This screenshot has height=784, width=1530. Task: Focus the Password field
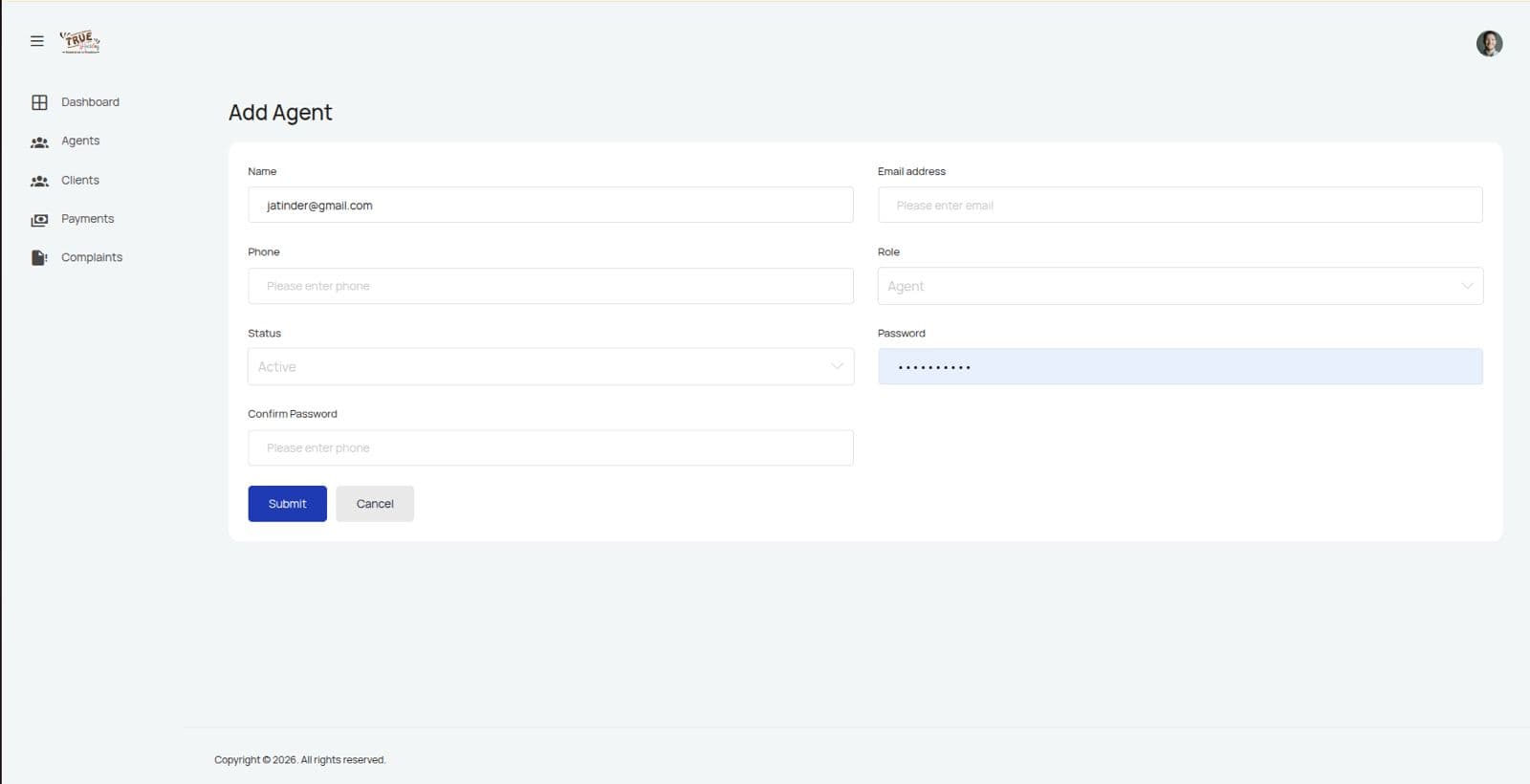click(1180, 366)
